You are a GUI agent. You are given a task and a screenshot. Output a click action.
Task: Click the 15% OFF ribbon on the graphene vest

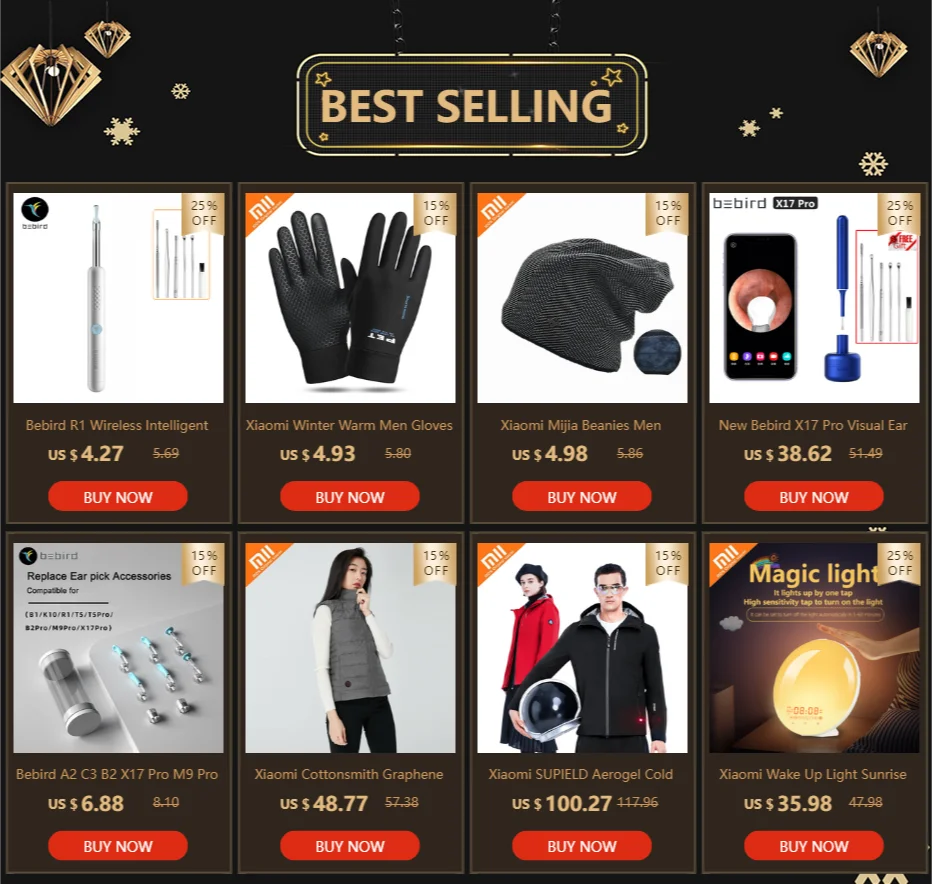(x=435, y=563)
